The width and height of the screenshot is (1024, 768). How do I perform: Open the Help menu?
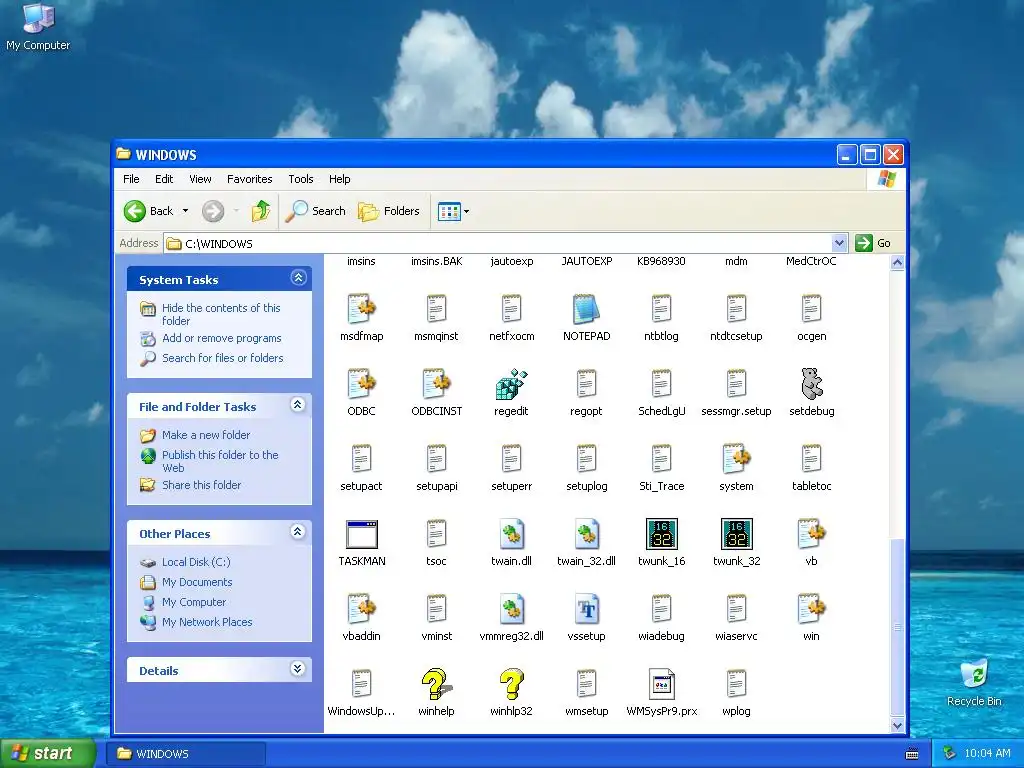point(339,179)
